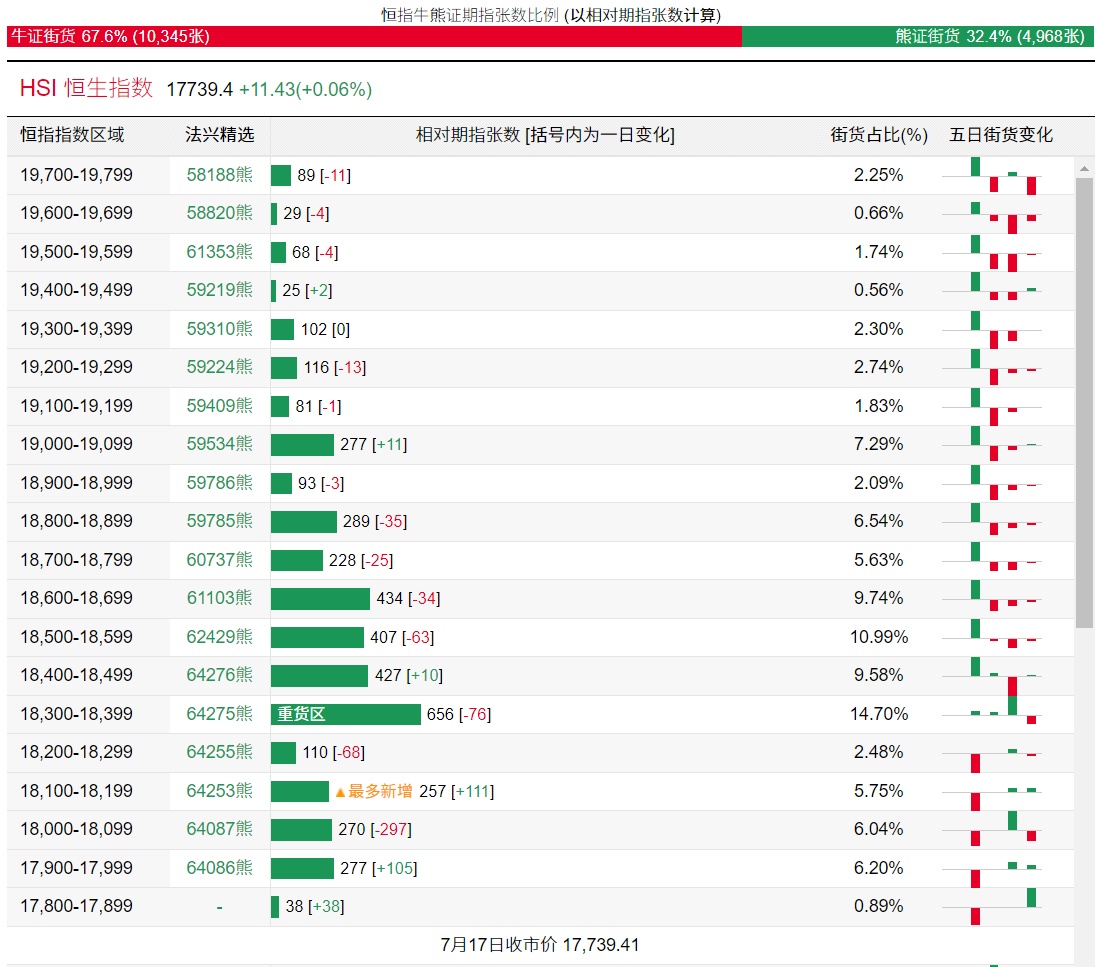Click the 重货区 bar for 18,300-18,399
The height and width of the screenshot is (967, 1102).
pyautogui.click(x=345, y=714)
